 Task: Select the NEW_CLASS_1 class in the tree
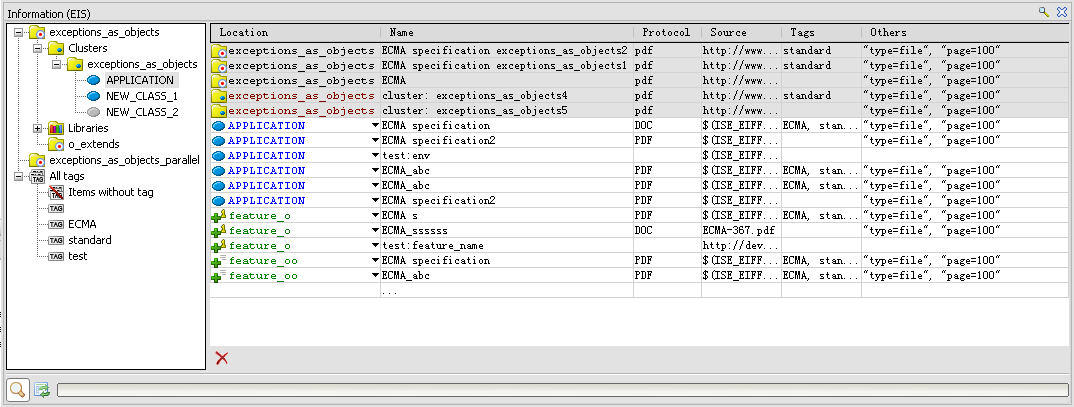tap(141, 96)
